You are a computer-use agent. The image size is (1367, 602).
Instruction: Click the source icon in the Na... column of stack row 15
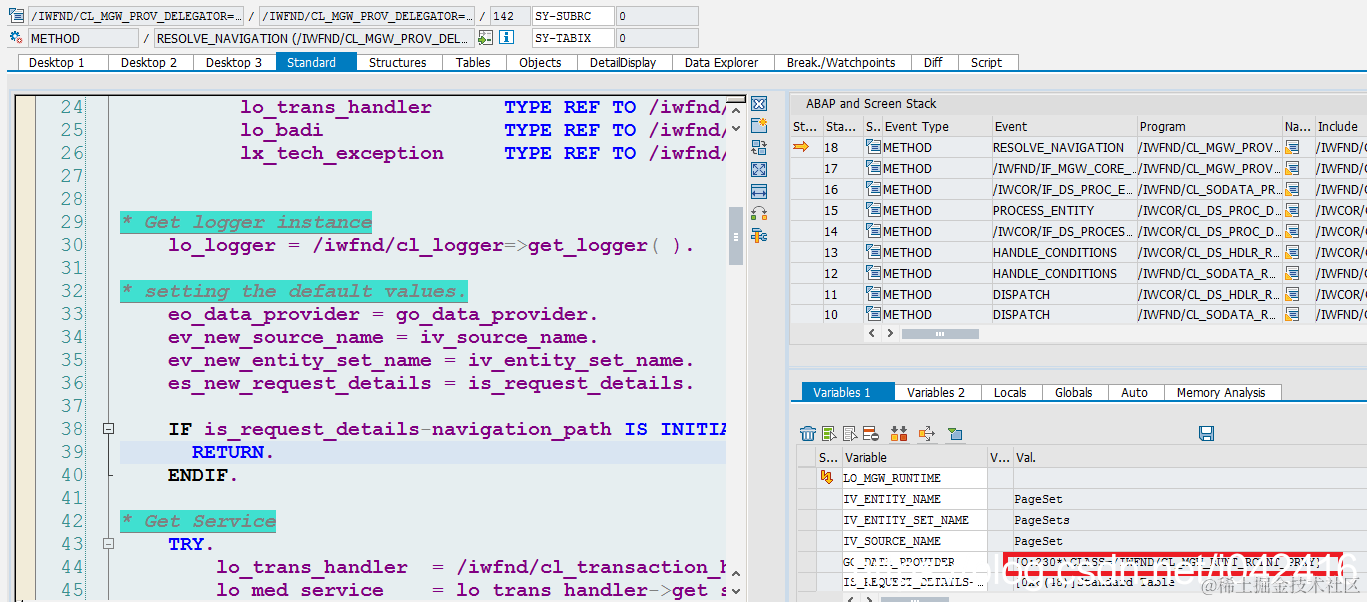(1292, 210)
